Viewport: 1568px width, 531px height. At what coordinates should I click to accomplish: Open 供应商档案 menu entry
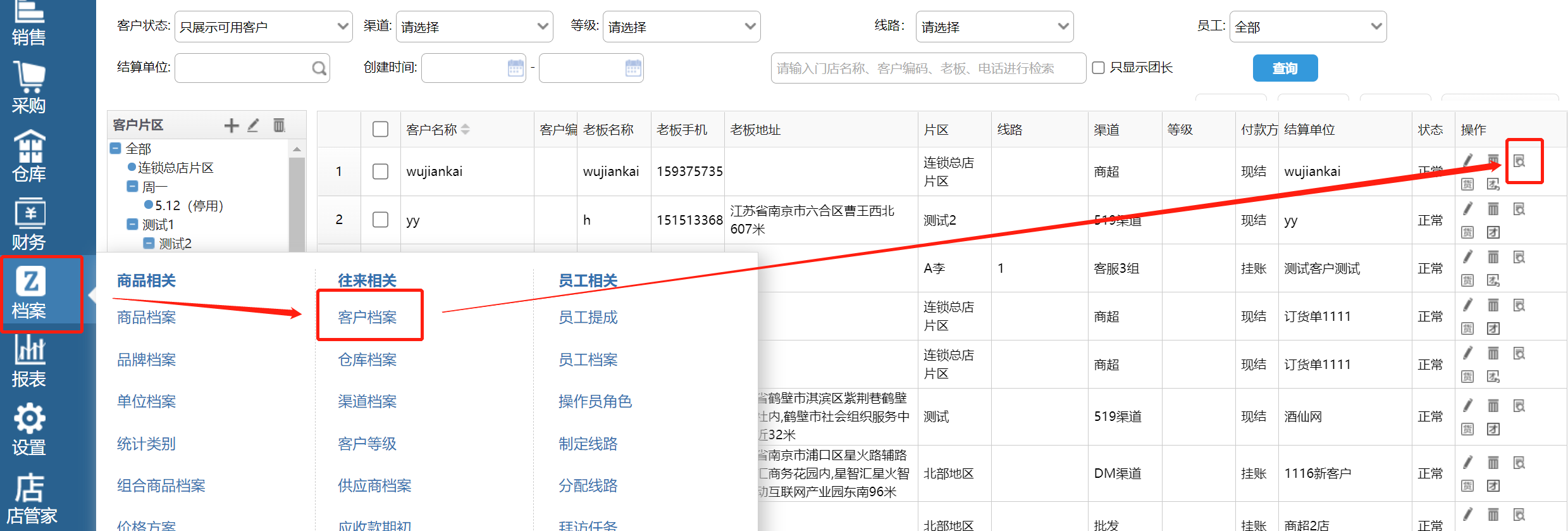click(x=374, y=485)
